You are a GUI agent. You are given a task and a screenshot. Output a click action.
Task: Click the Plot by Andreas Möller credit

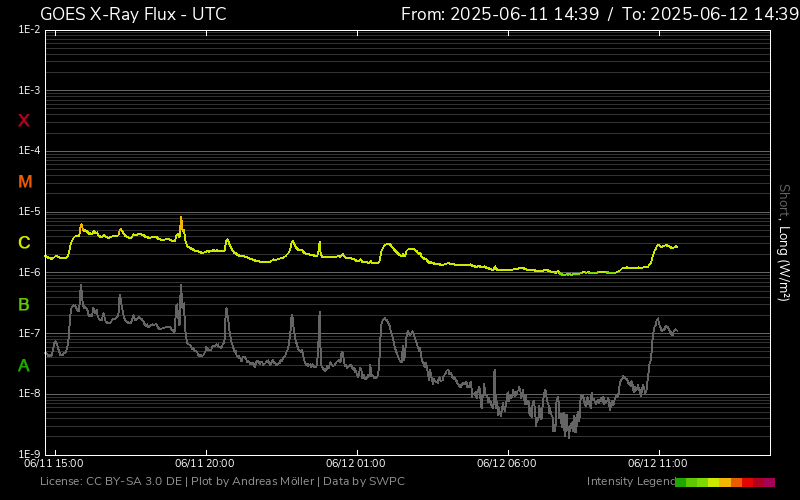pyautogui.click(x=250, y=481)
